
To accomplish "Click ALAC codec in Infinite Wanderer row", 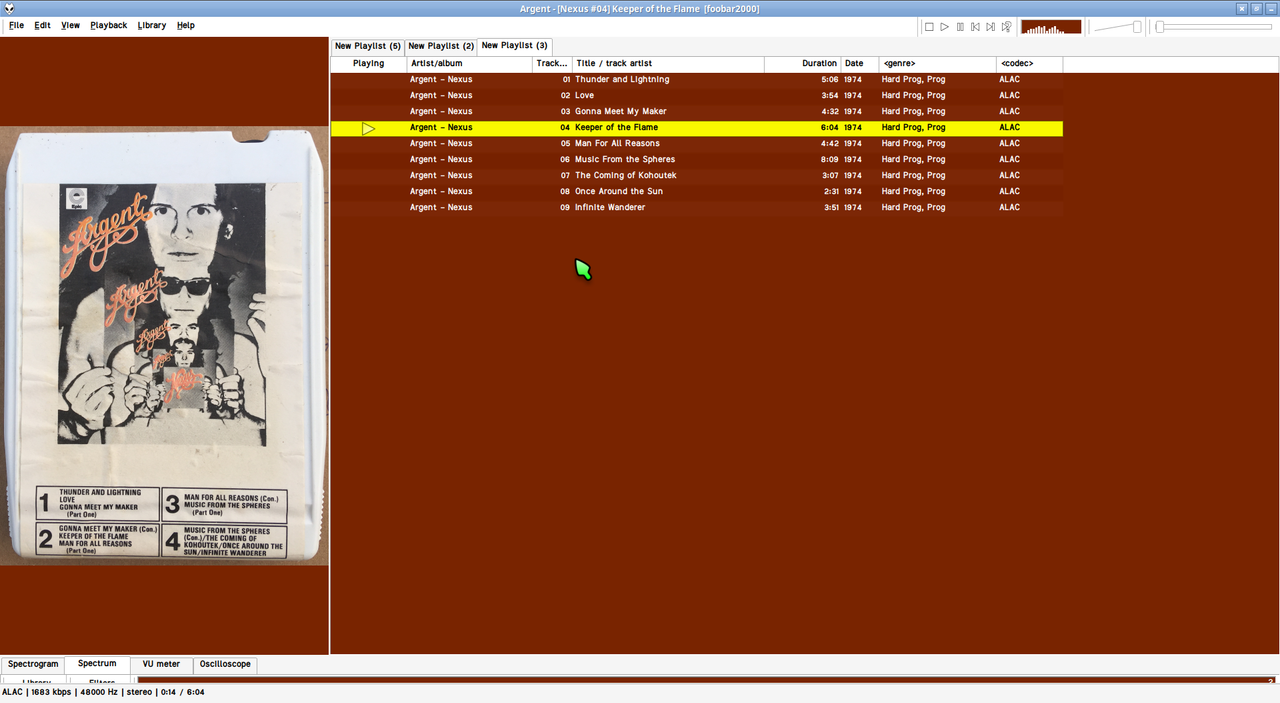I will tap(1009, 208).
